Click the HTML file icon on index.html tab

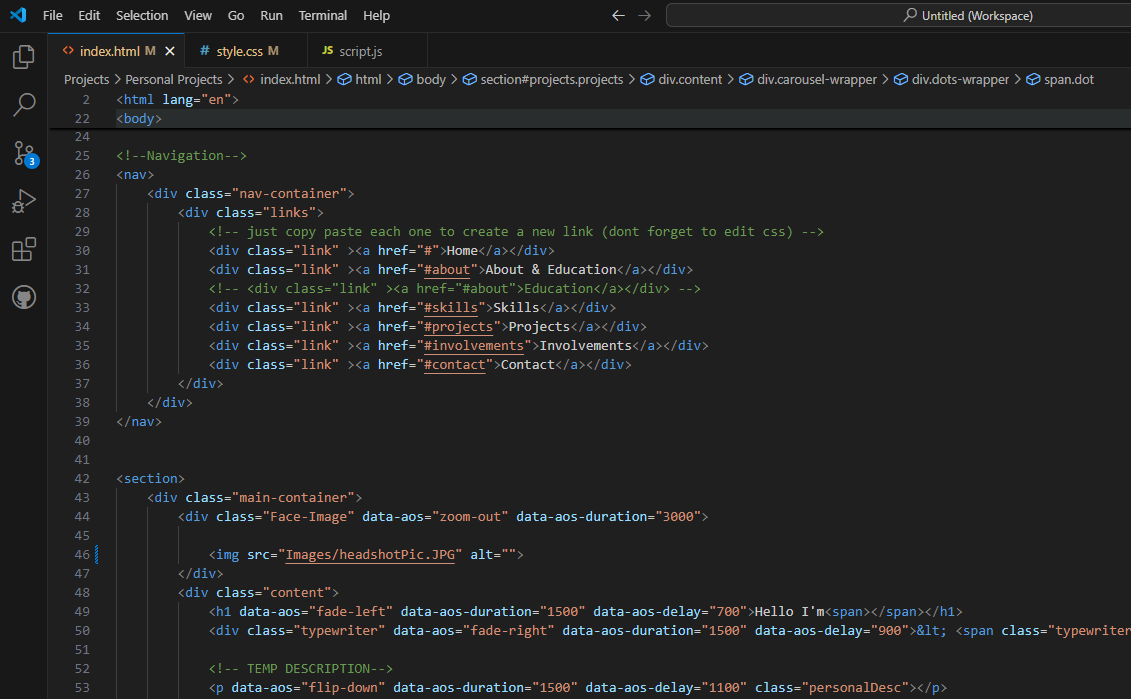pos(68,50)
